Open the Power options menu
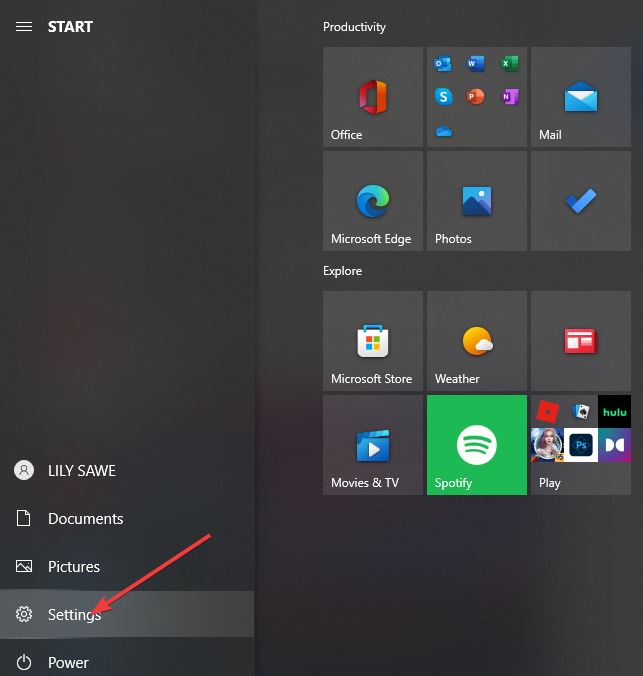Image resolution: width=643 pixels, height=676 pixels. click(127, 662)
